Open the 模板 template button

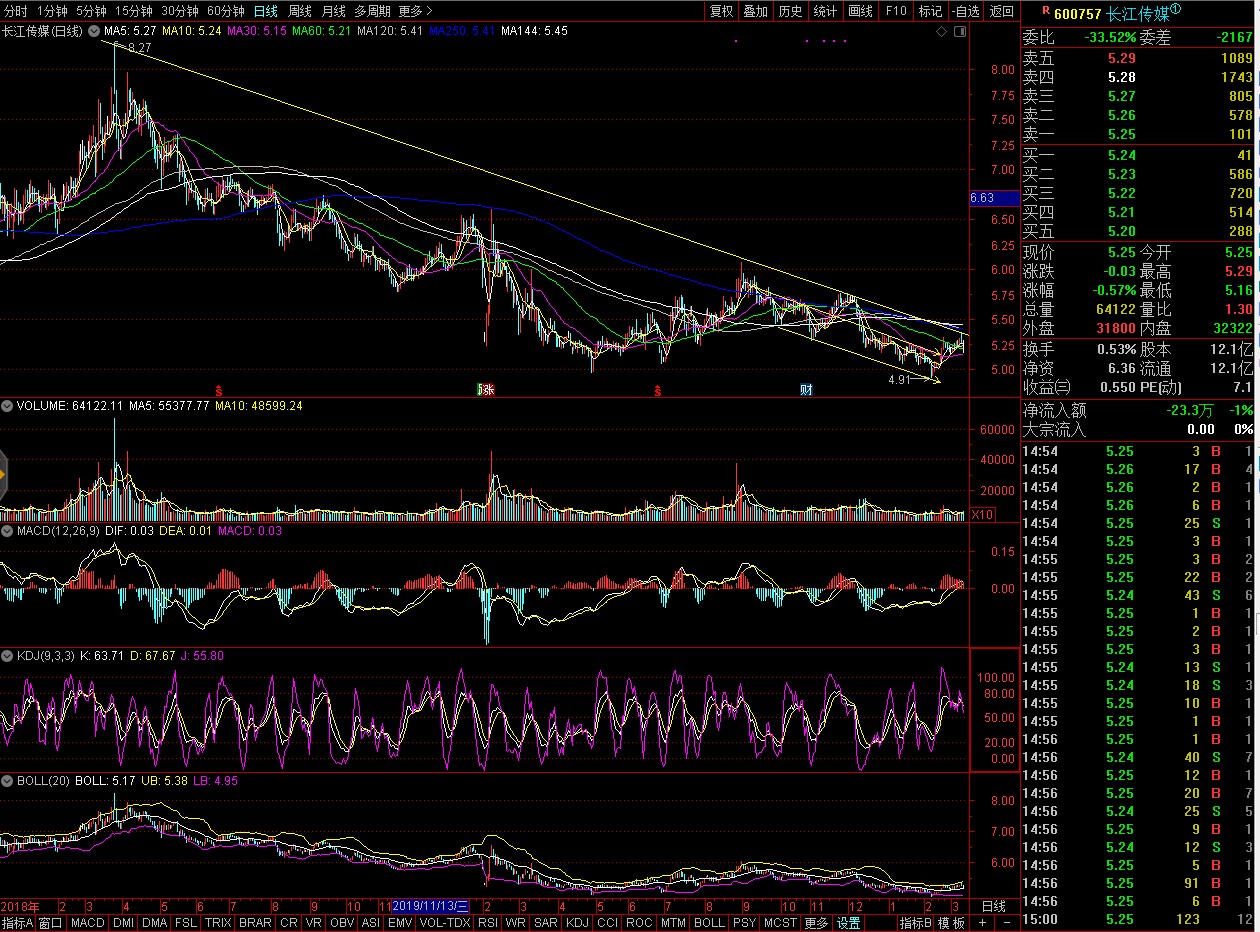tap(953, 922)
